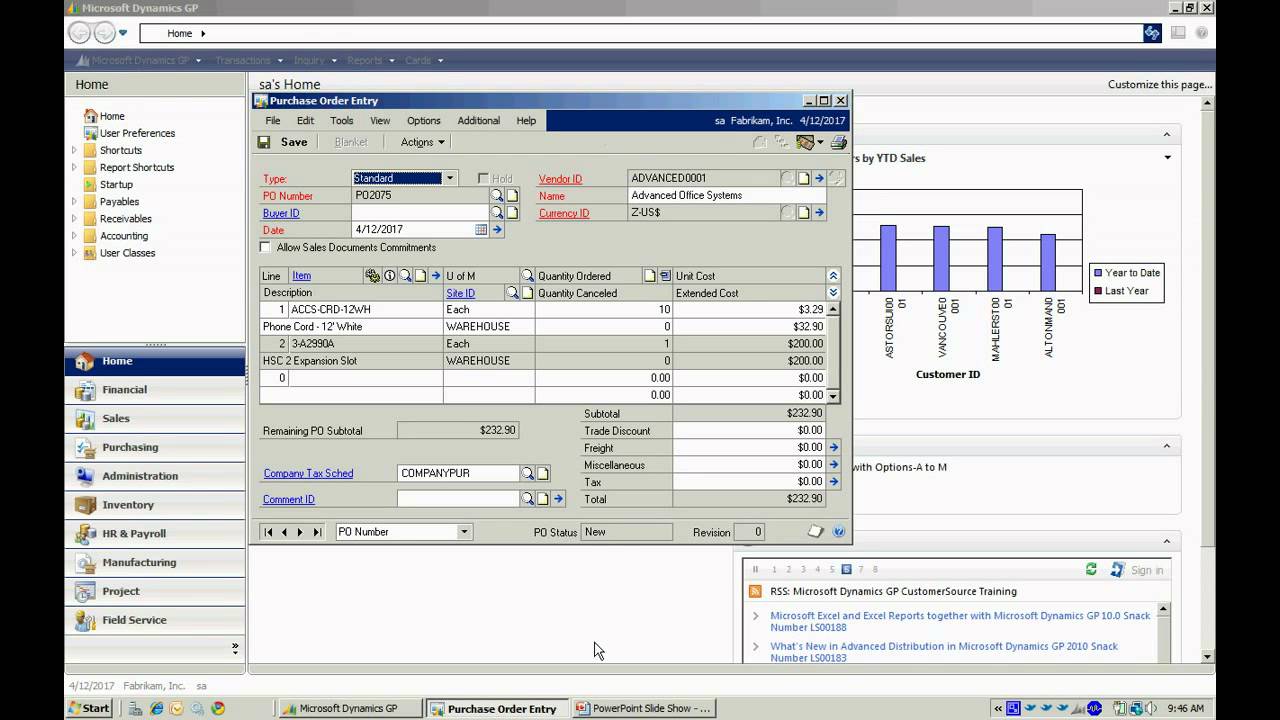Open the File menu in Purchase Order Entry
This screenshot has height=720, width=1280.
click(272, 121)
